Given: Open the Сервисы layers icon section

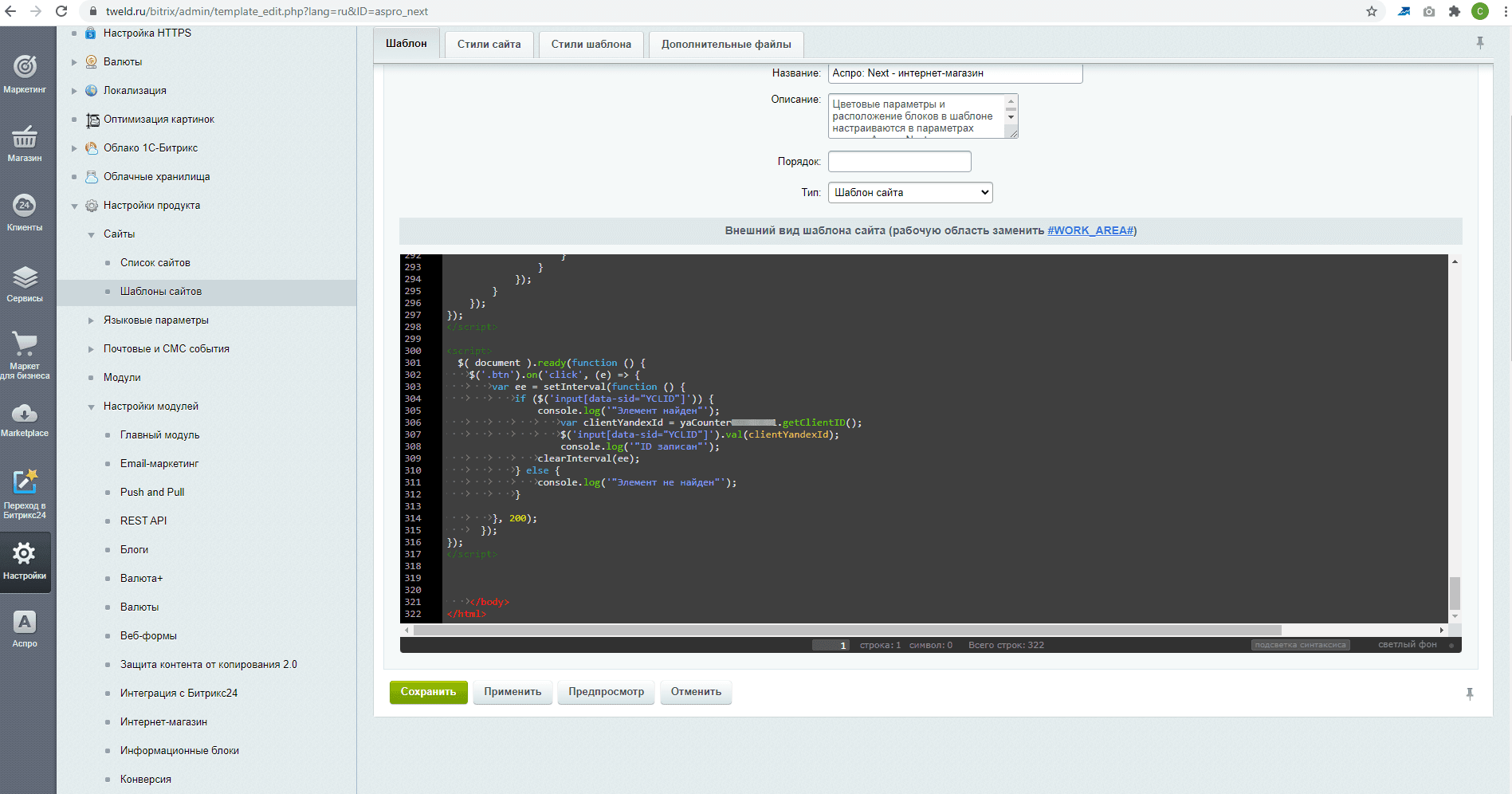Looking at the screenshot, I should pos(25,283).
